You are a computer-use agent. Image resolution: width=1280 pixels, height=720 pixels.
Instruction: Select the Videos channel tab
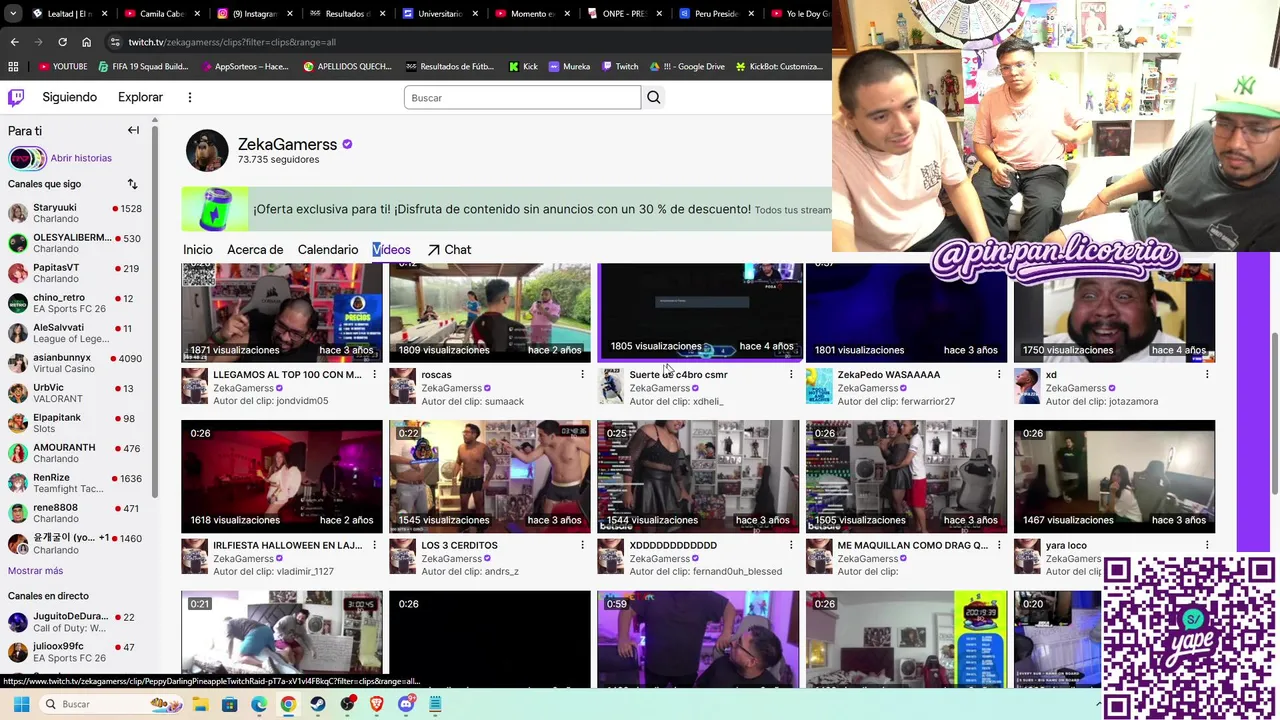391,250
